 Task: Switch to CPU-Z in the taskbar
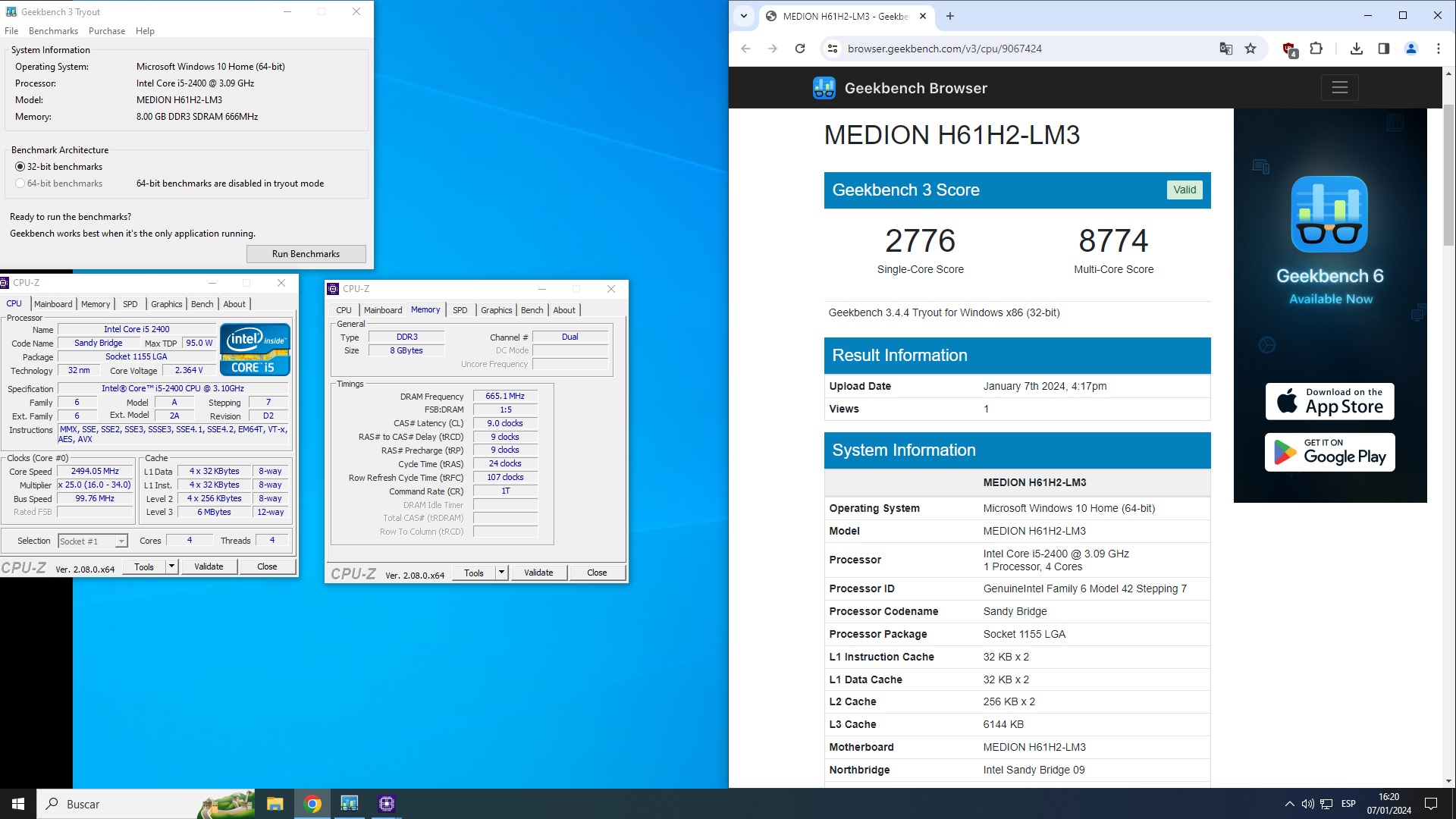coord(387,804)
